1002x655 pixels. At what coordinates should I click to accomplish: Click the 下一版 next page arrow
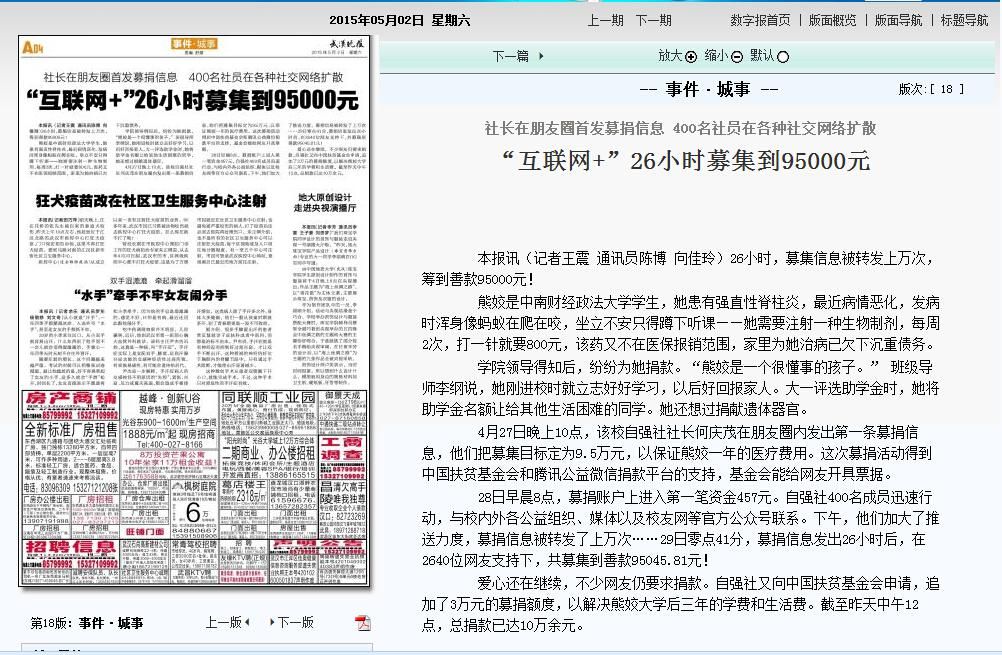click(x=271, y=623)
